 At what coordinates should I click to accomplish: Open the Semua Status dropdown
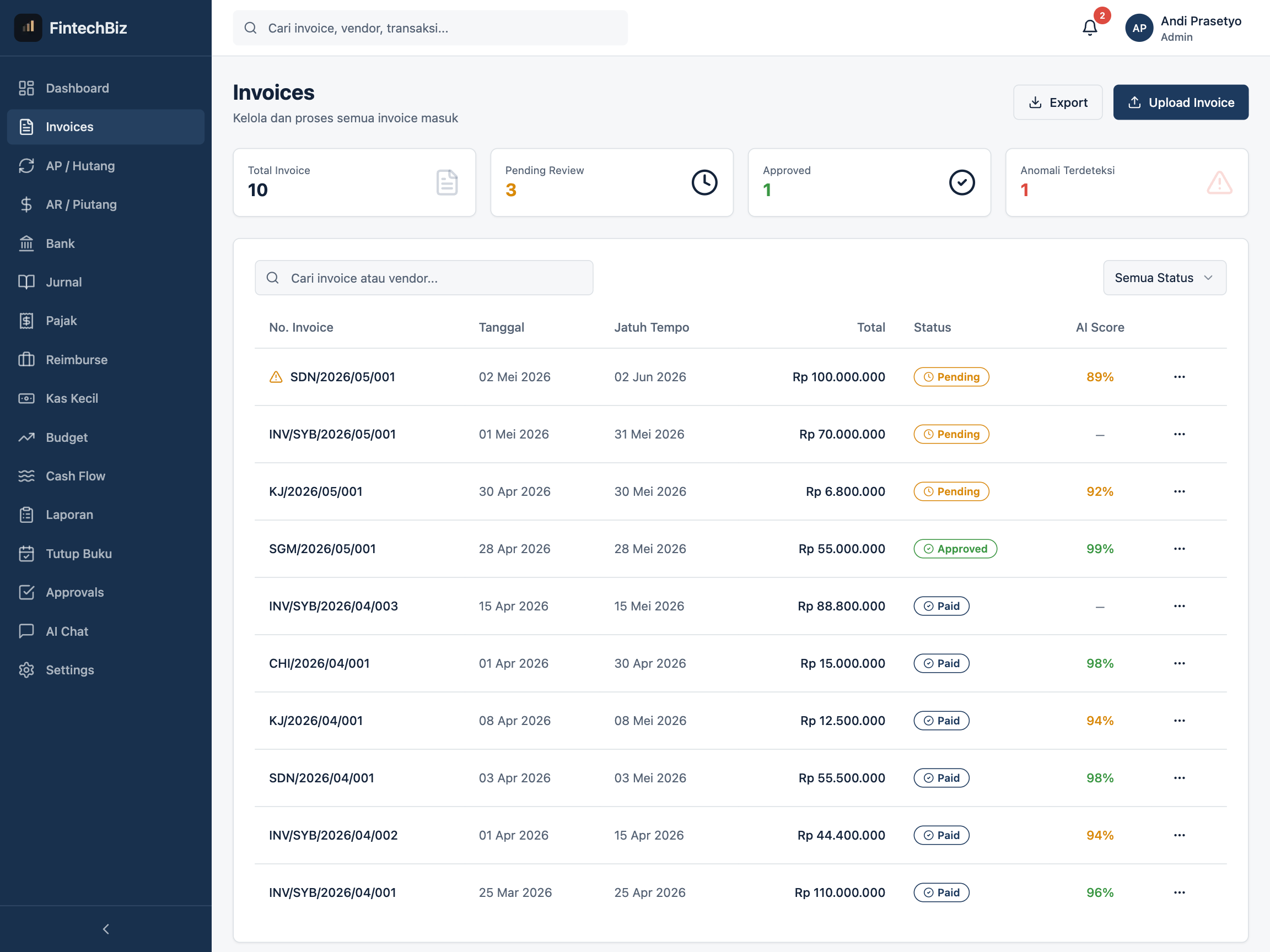(x=1164, y=278)
